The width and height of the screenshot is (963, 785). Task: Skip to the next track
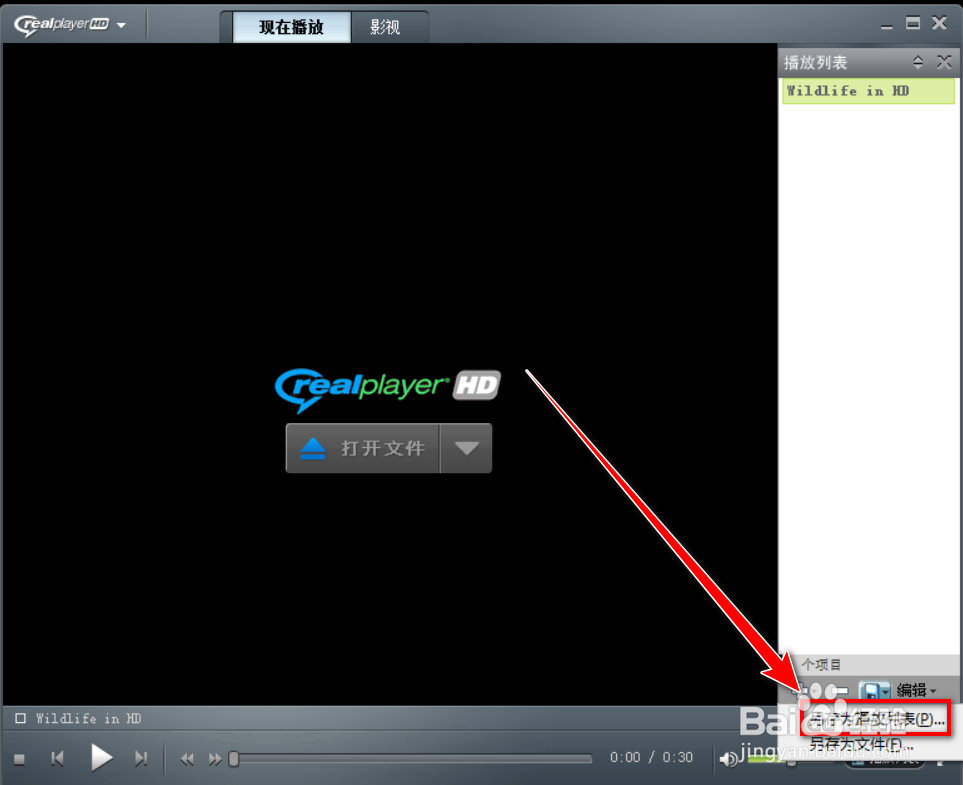click(x=141, y=759)
